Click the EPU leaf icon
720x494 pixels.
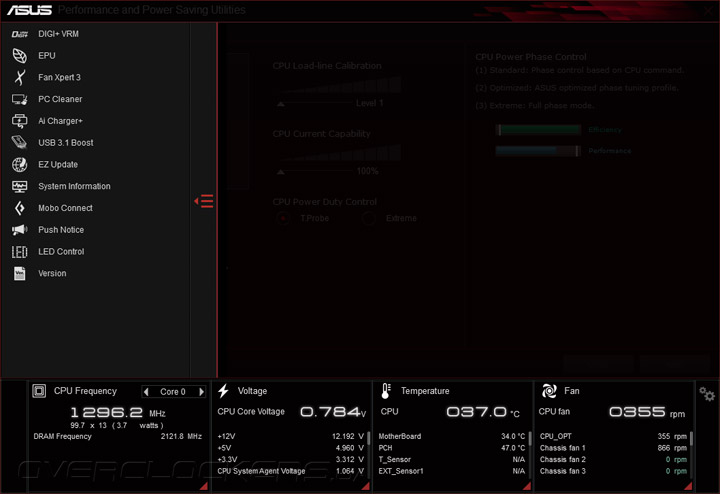(x=19, y=56)
